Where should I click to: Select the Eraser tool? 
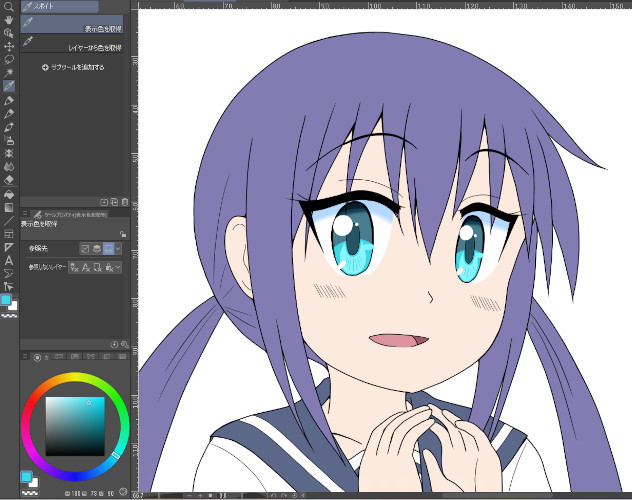[8, 180]
